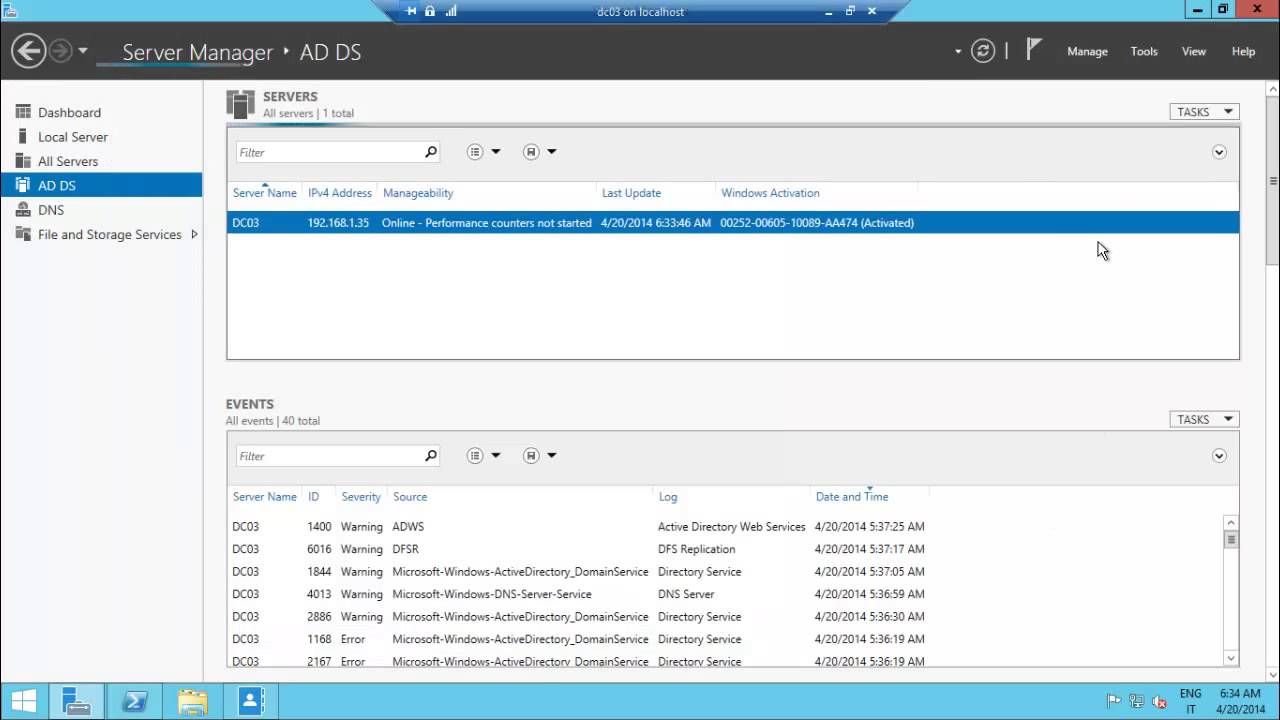The image size is (1280, 720).
Task: Click main page vertical scrollbar thumb
Action: [x=1273, y=182]
